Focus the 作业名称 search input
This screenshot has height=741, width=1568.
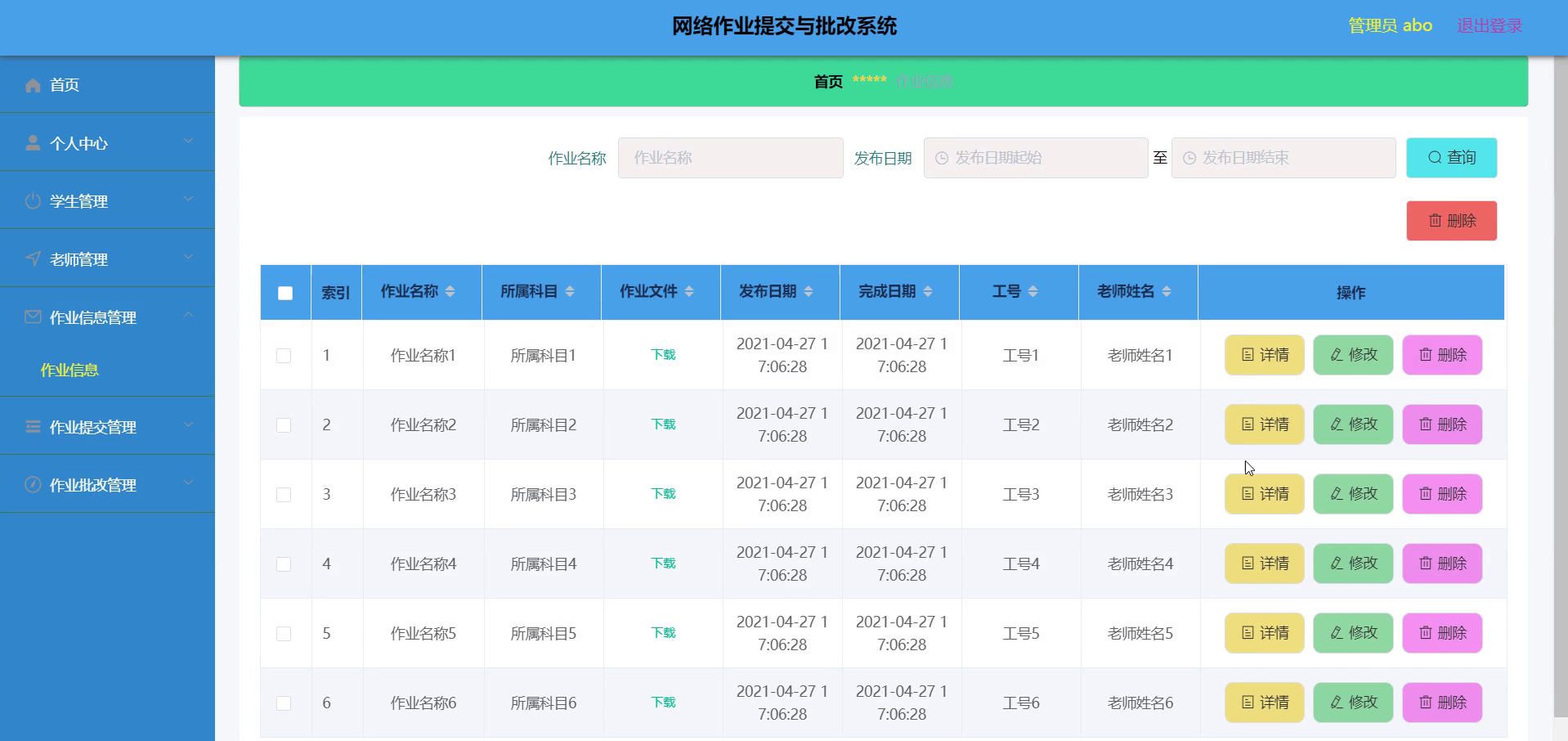pos(730,158)
